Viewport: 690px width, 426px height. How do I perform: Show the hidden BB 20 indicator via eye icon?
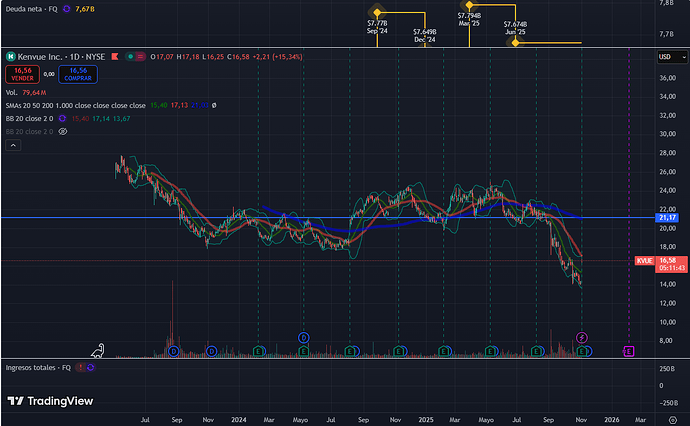(x=63, y=131)
